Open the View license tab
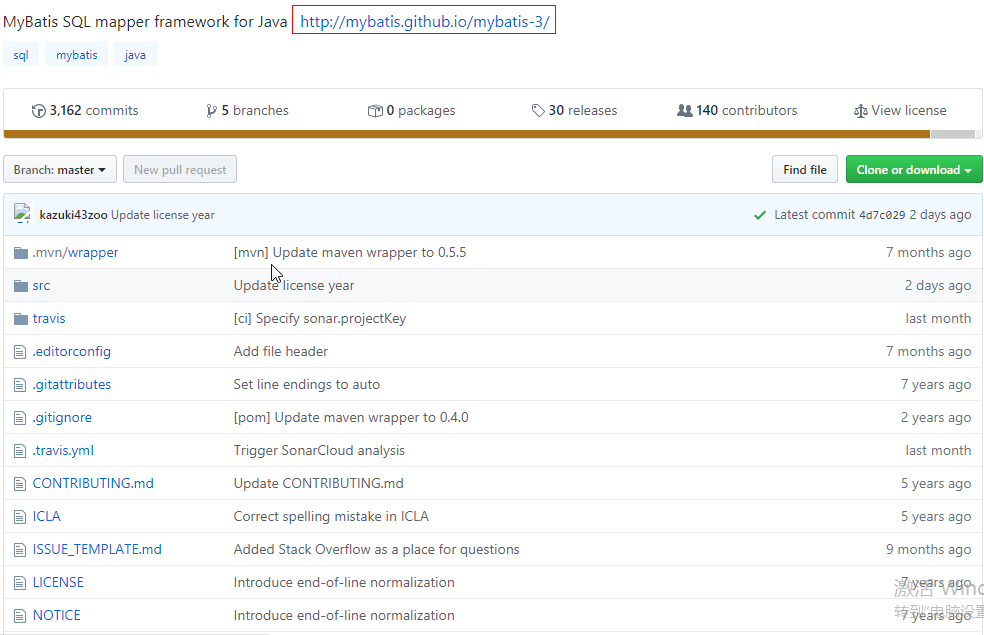Viewport: 984px width, 635px height. [x=900, y=110]
